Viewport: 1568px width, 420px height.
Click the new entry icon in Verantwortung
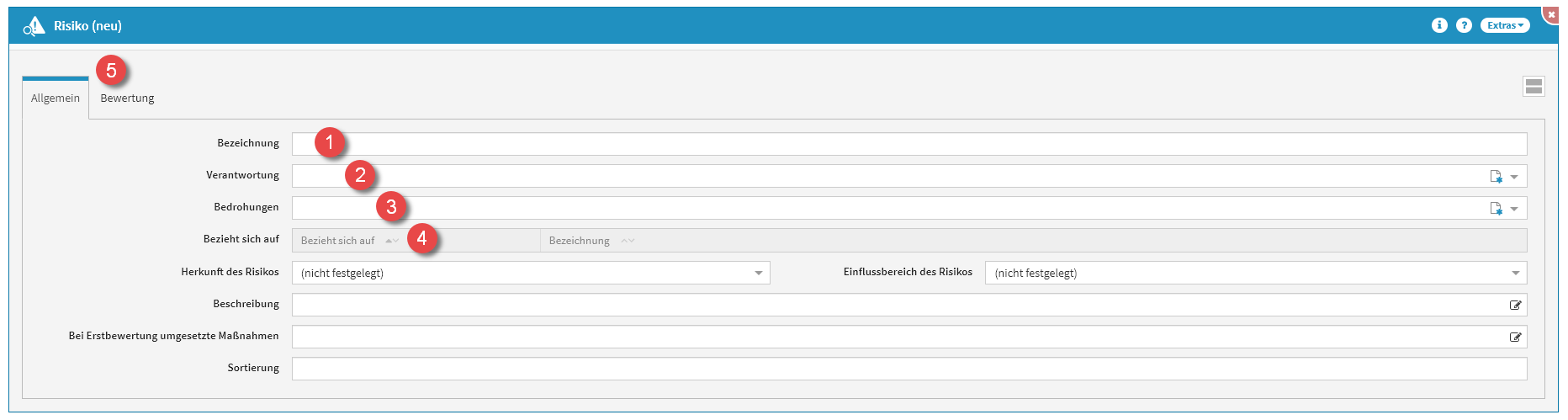(1496, 177)
